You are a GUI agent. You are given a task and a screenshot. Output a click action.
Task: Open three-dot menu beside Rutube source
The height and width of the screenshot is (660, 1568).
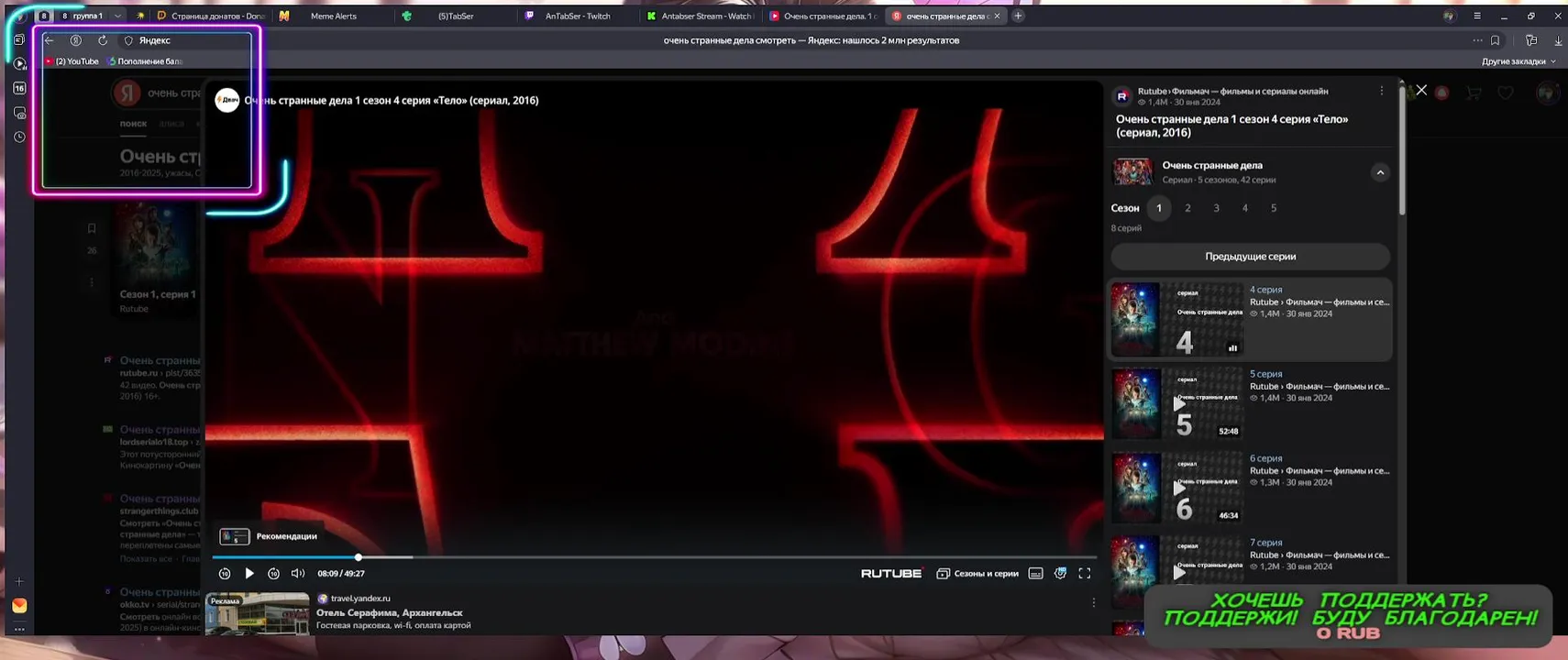click(1382, 91)
